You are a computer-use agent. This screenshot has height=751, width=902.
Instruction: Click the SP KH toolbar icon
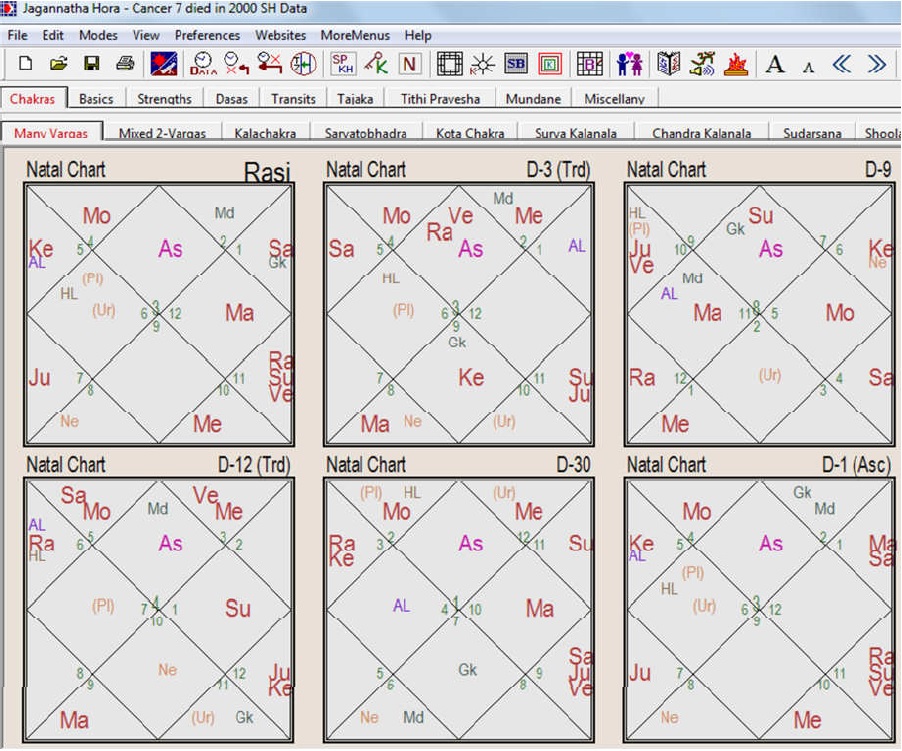(x=343, y=64)
